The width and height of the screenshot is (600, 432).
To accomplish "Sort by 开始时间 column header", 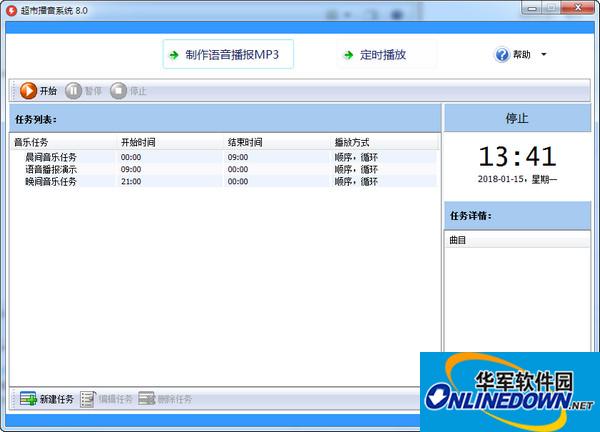I will [x=171, y=142].
